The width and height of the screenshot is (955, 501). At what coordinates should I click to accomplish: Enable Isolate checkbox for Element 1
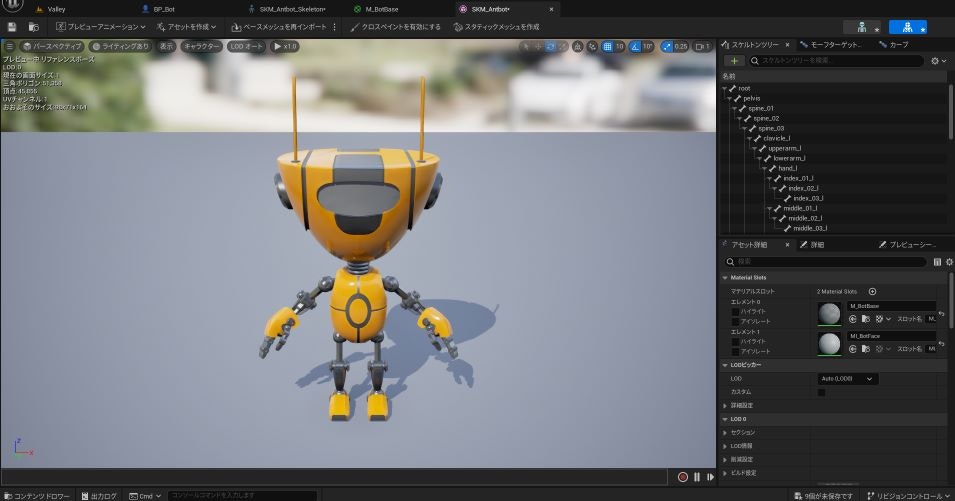tap(736, 351)
